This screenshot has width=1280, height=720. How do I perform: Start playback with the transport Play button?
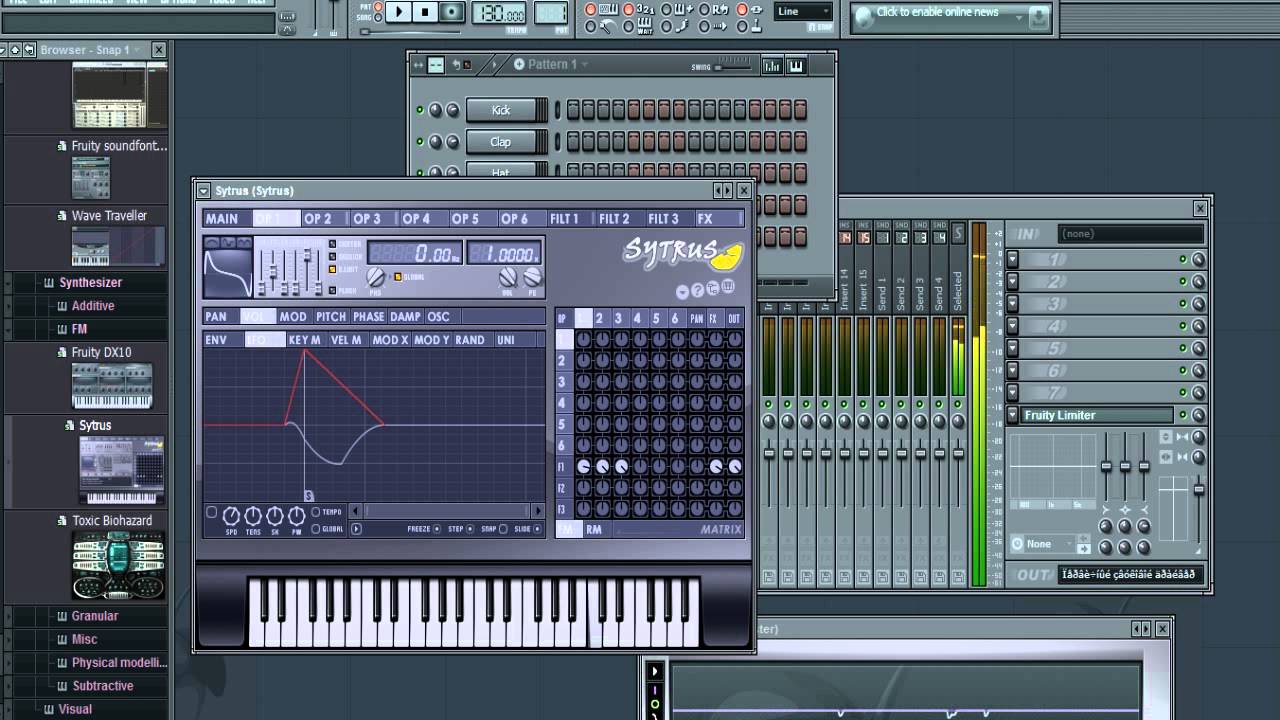click(x=399, y=12)
